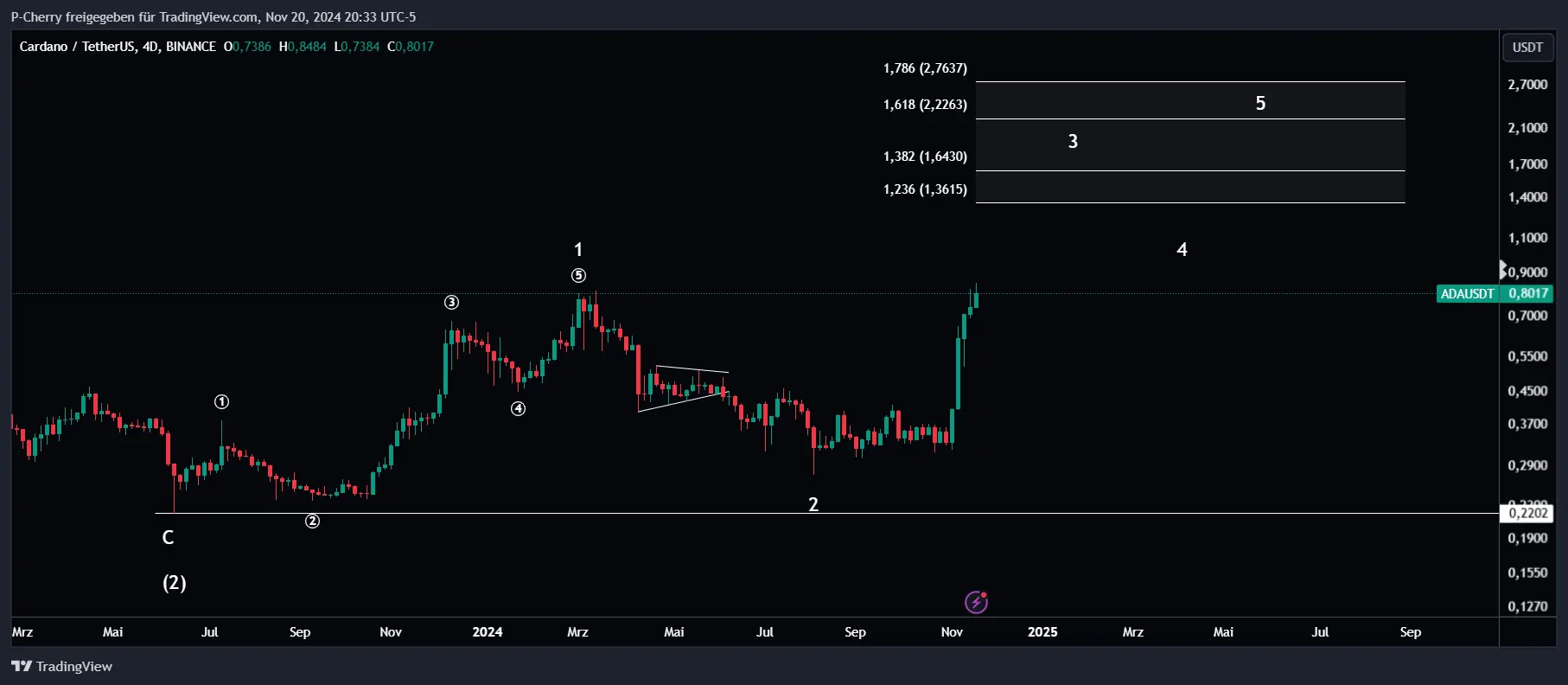
Task: Click the circled 1 sub-wave marker
Action: pos(222,402)
